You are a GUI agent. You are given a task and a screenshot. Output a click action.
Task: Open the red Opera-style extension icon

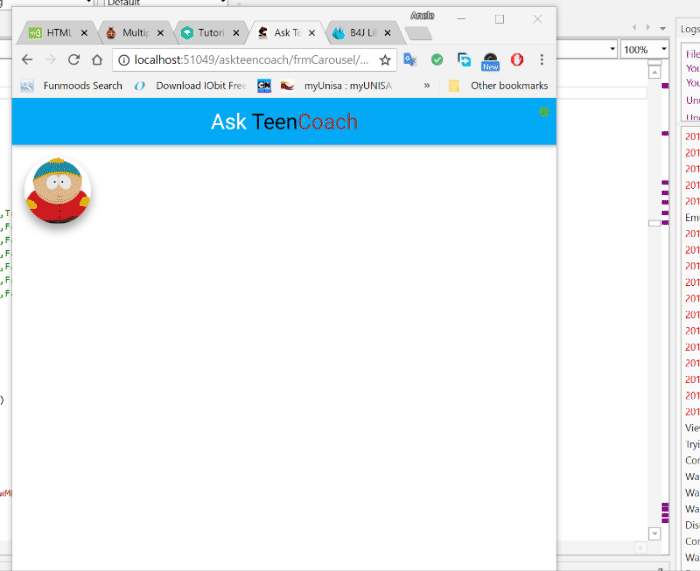click(517, 59)
